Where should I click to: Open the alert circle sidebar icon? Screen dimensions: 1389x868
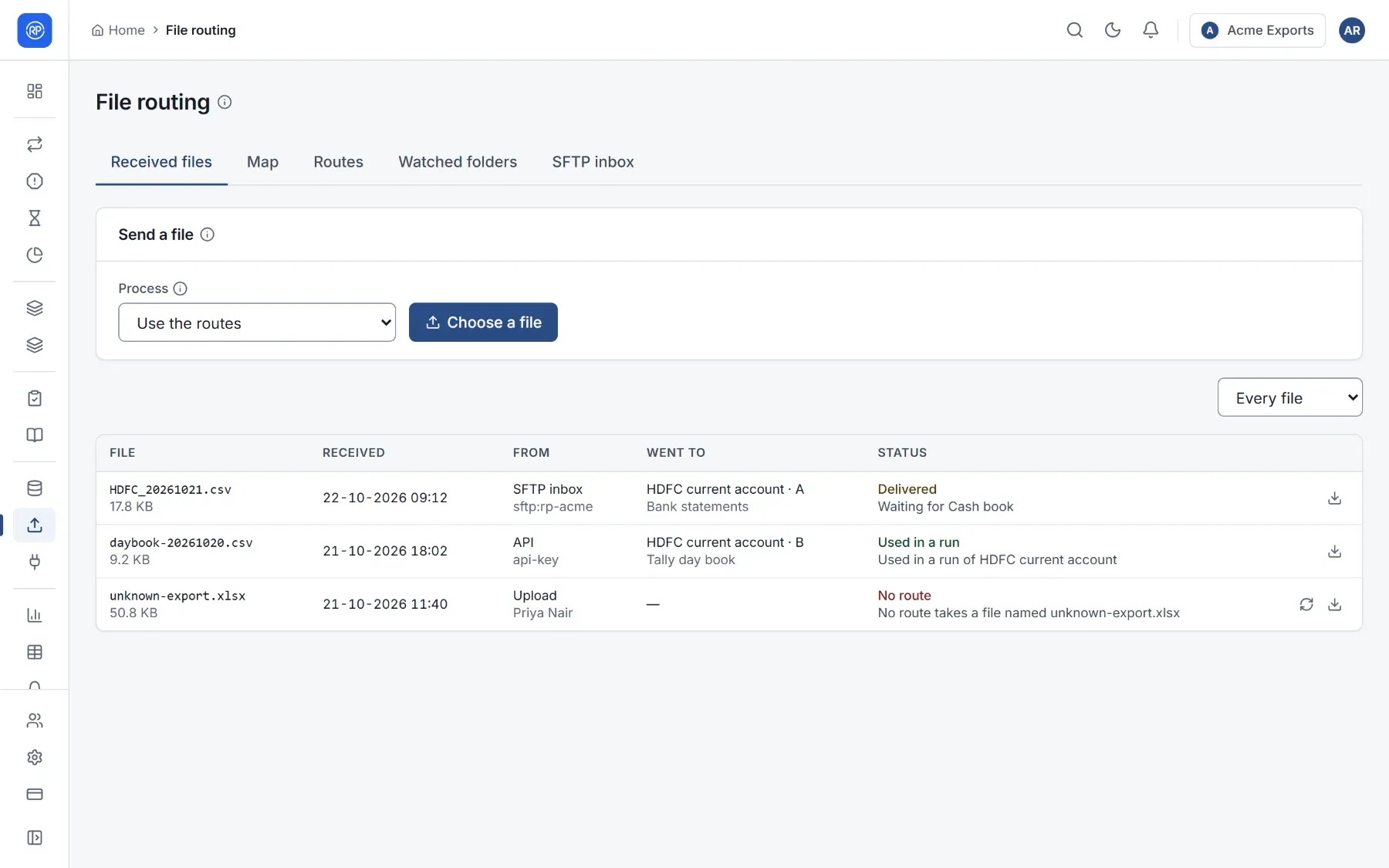pyautogui.click(x=35, y=181)
